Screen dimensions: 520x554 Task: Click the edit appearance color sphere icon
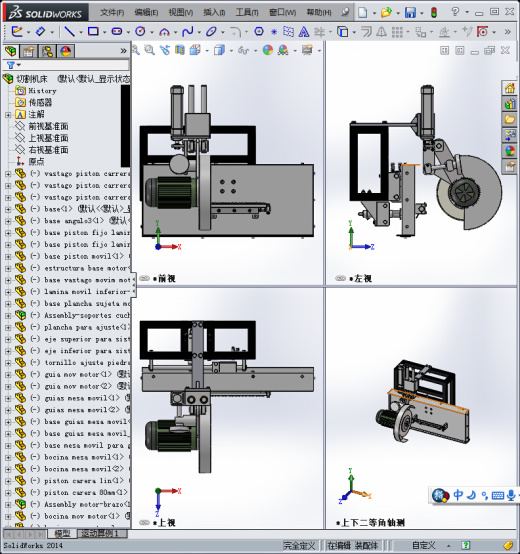click(268, 50)
